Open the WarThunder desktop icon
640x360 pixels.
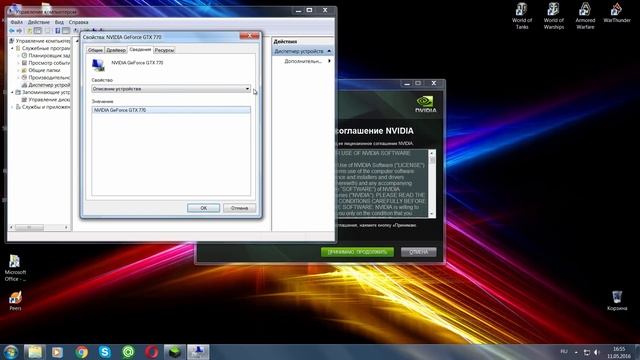617,13
